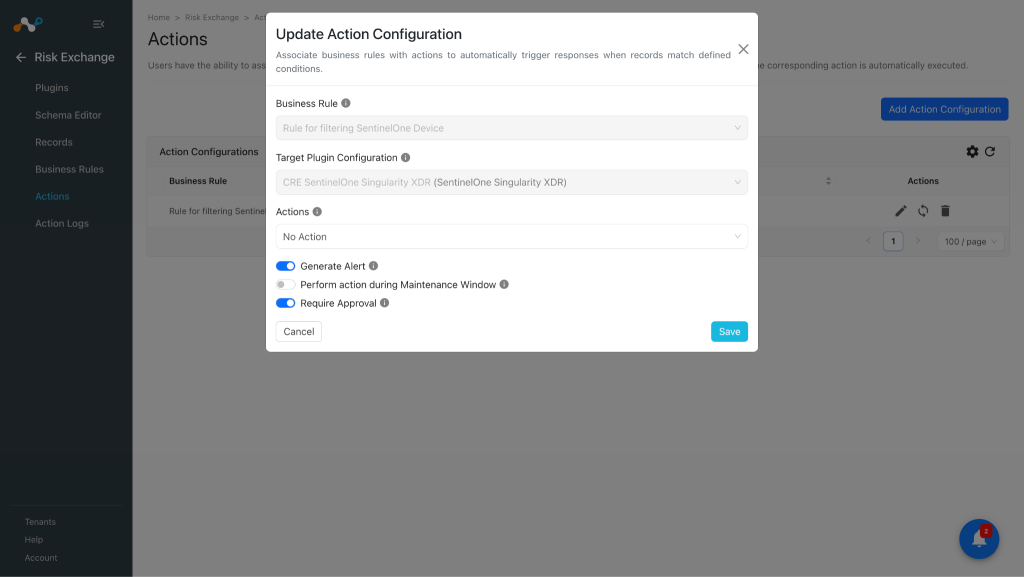Open the Actions dropdown showing No Action
Image resolution: width=1024 pixels, height=577 pixels.
click(x=511, y=236)
